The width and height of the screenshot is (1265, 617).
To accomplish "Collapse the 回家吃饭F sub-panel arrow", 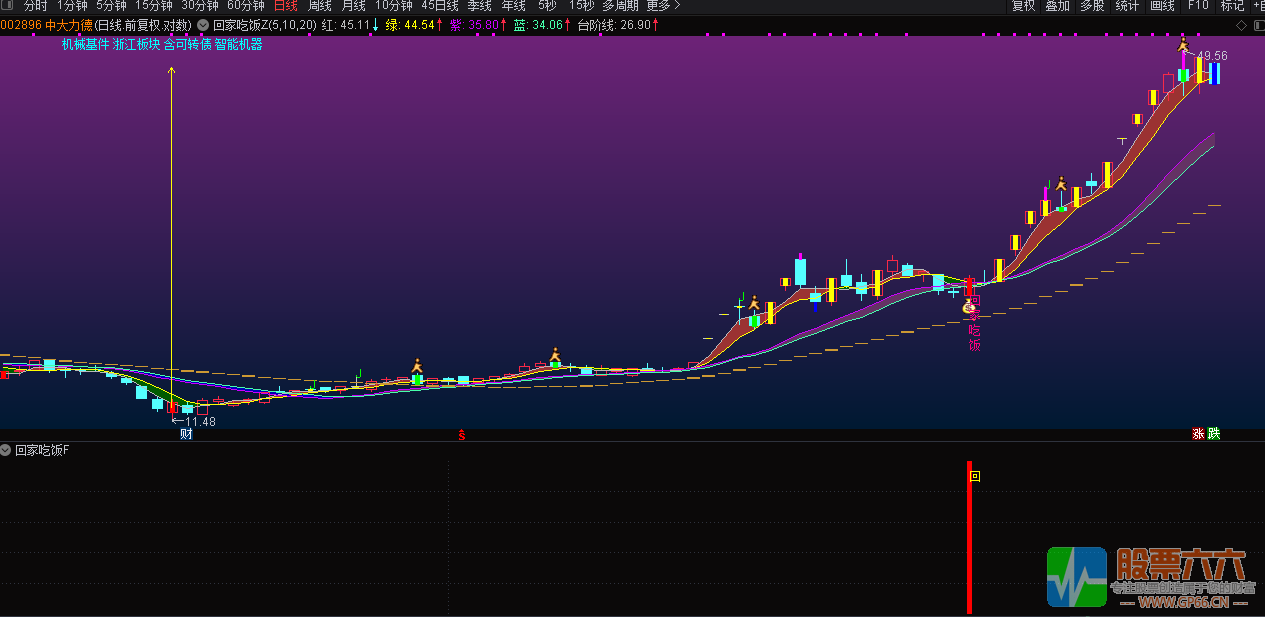I will click(x=6, y=450).
